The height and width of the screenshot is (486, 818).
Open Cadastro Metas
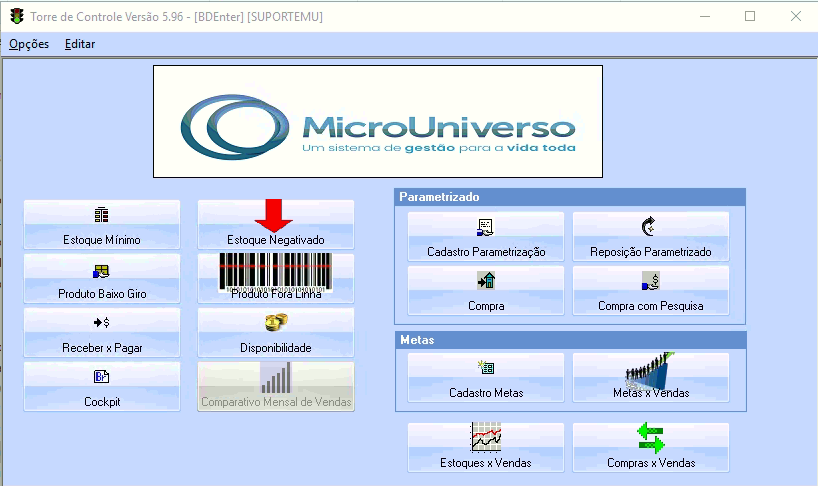(486, 378)
